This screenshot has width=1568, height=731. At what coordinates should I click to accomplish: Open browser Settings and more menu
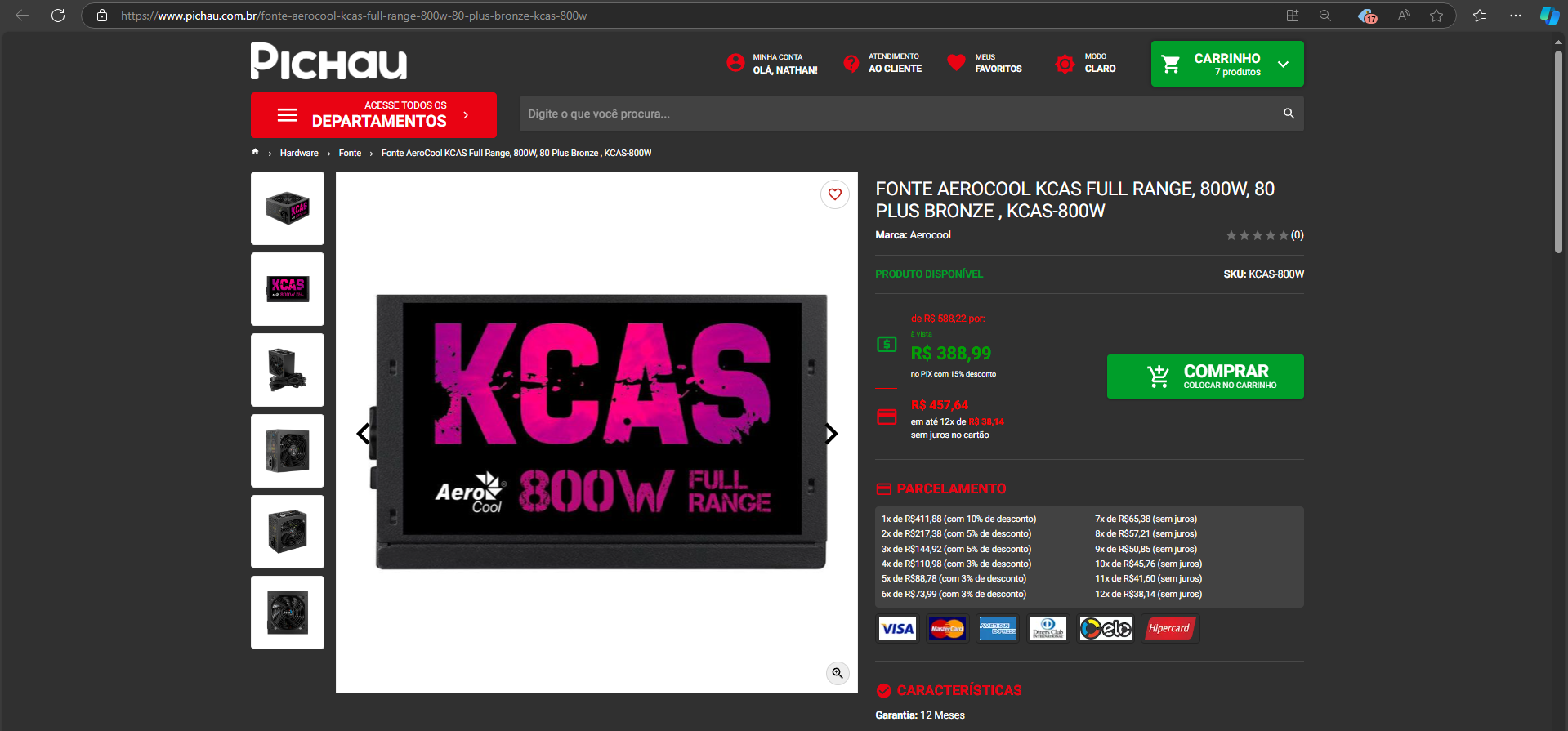1516,16
